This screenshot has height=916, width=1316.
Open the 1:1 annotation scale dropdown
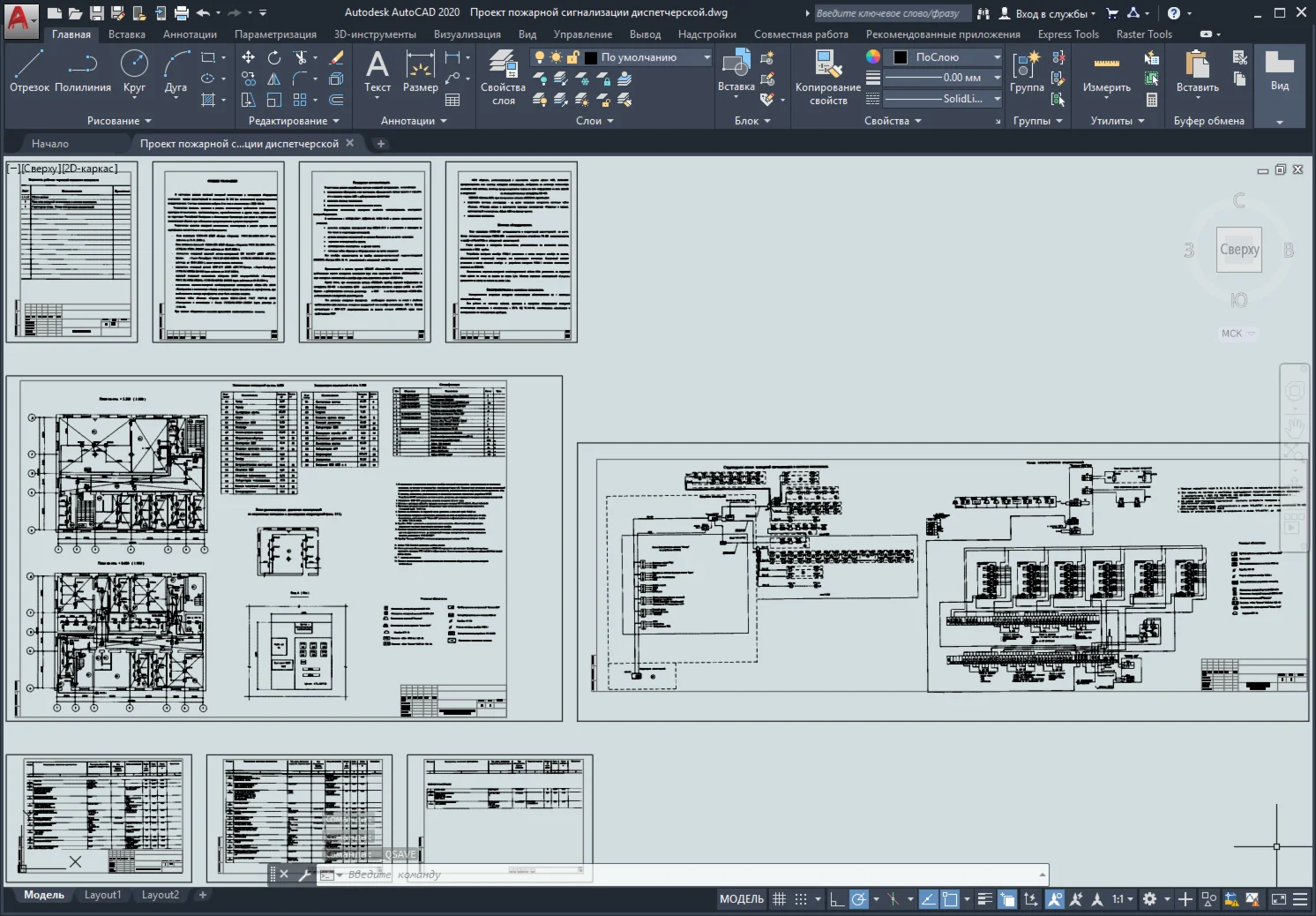pos(1123,899)
